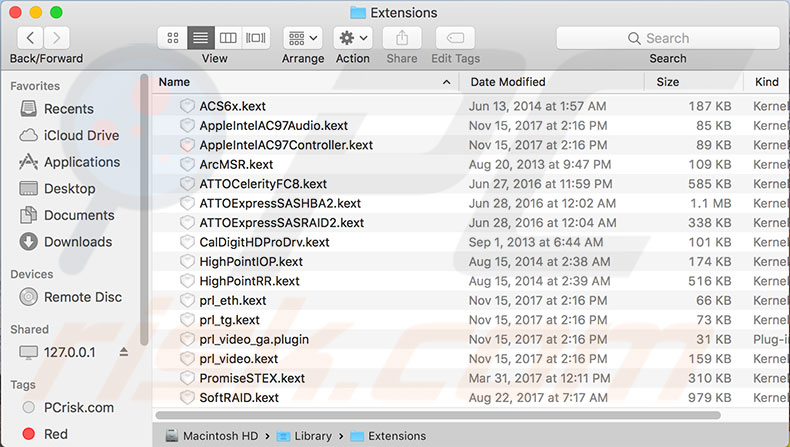This screenshot has width=790, height=447.
Task: Select AppleIntelAC97Controller.kext file
Action: 286,145
